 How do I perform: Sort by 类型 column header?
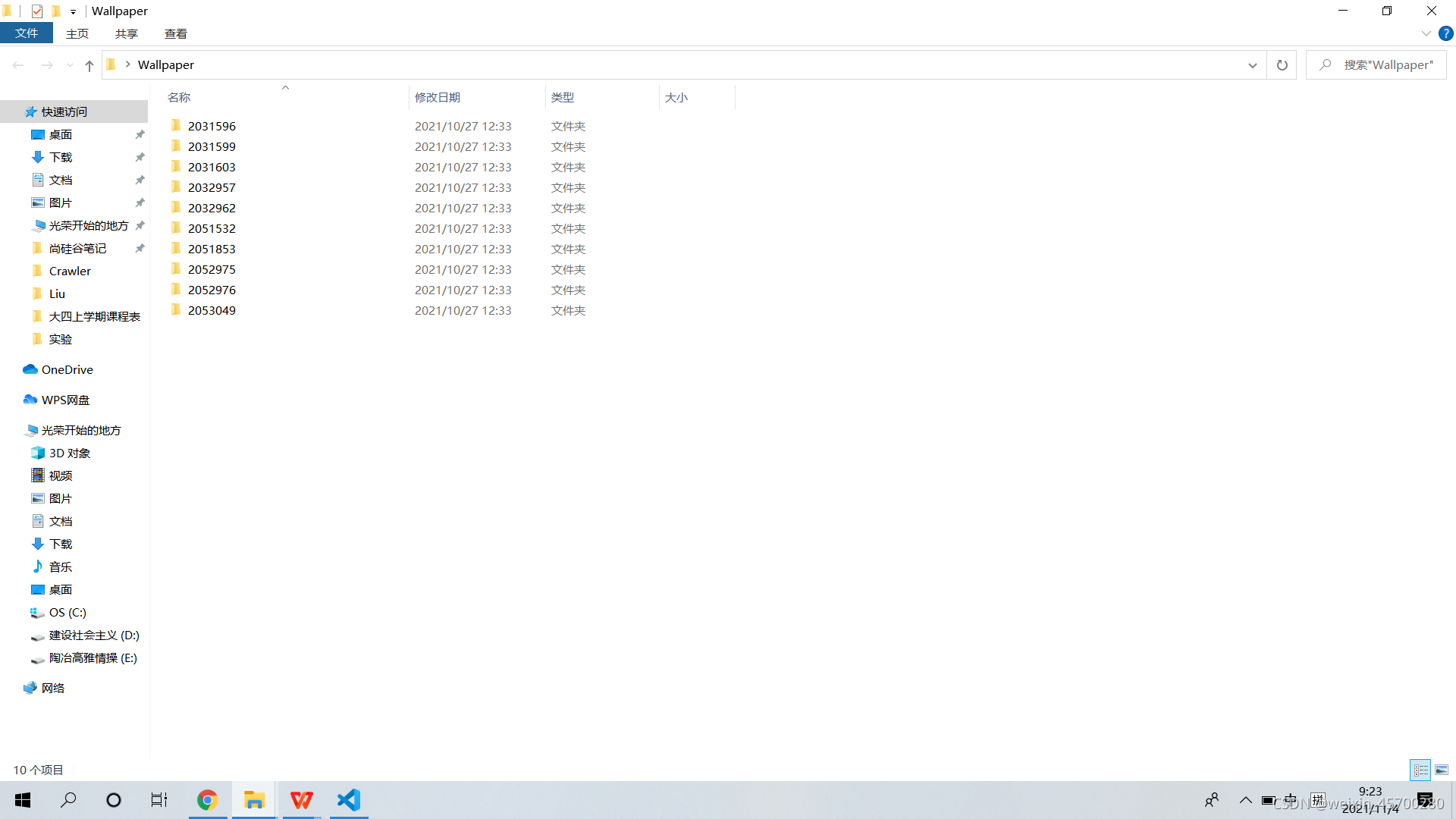pyautogui.click(x=602, y=97)
